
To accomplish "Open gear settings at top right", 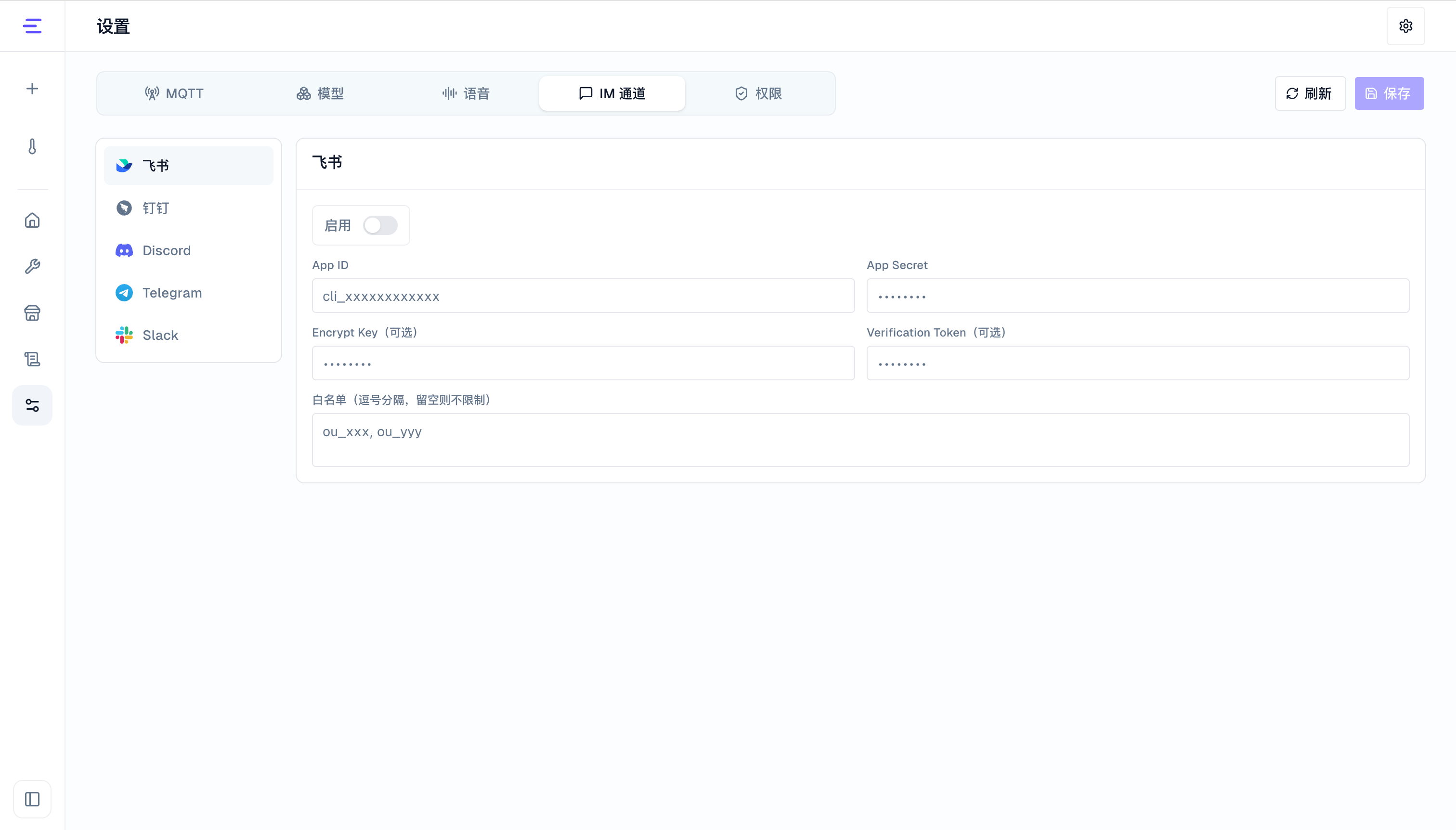I will click(x=1405, y=26).
